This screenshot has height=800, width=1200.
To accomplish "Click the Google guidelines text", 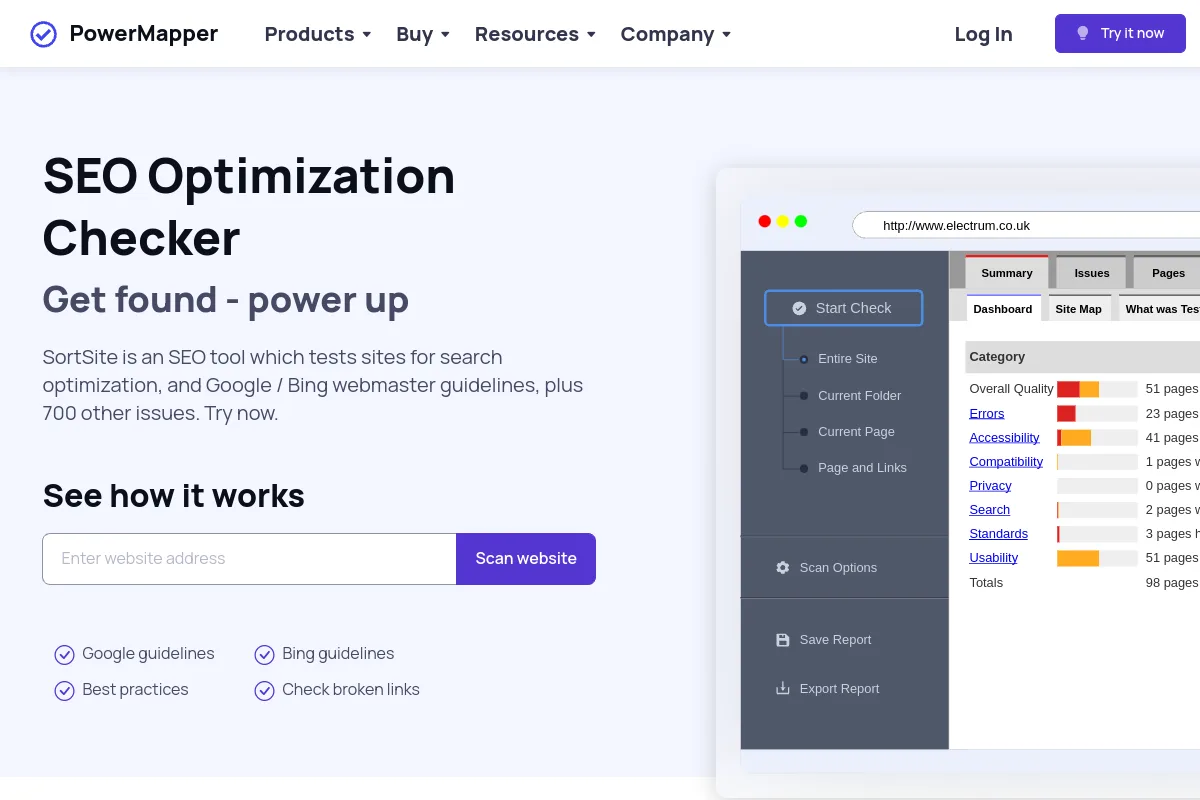I will pos(148,654).
